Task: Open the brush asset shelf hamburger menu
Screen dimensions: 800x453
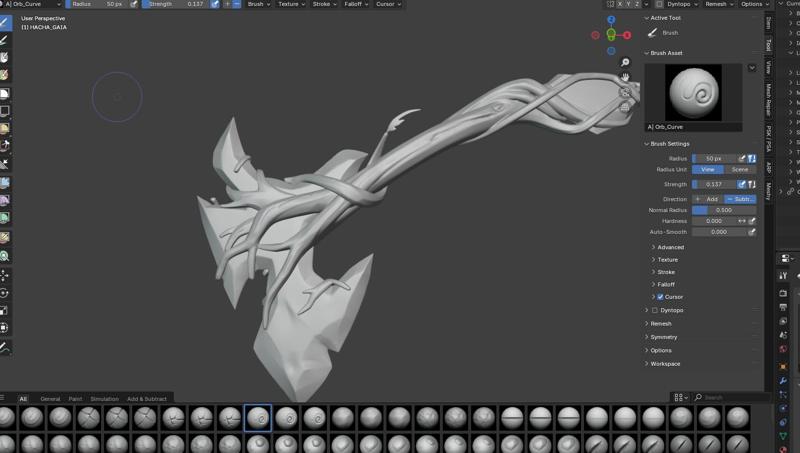Action: coord(2,398)
